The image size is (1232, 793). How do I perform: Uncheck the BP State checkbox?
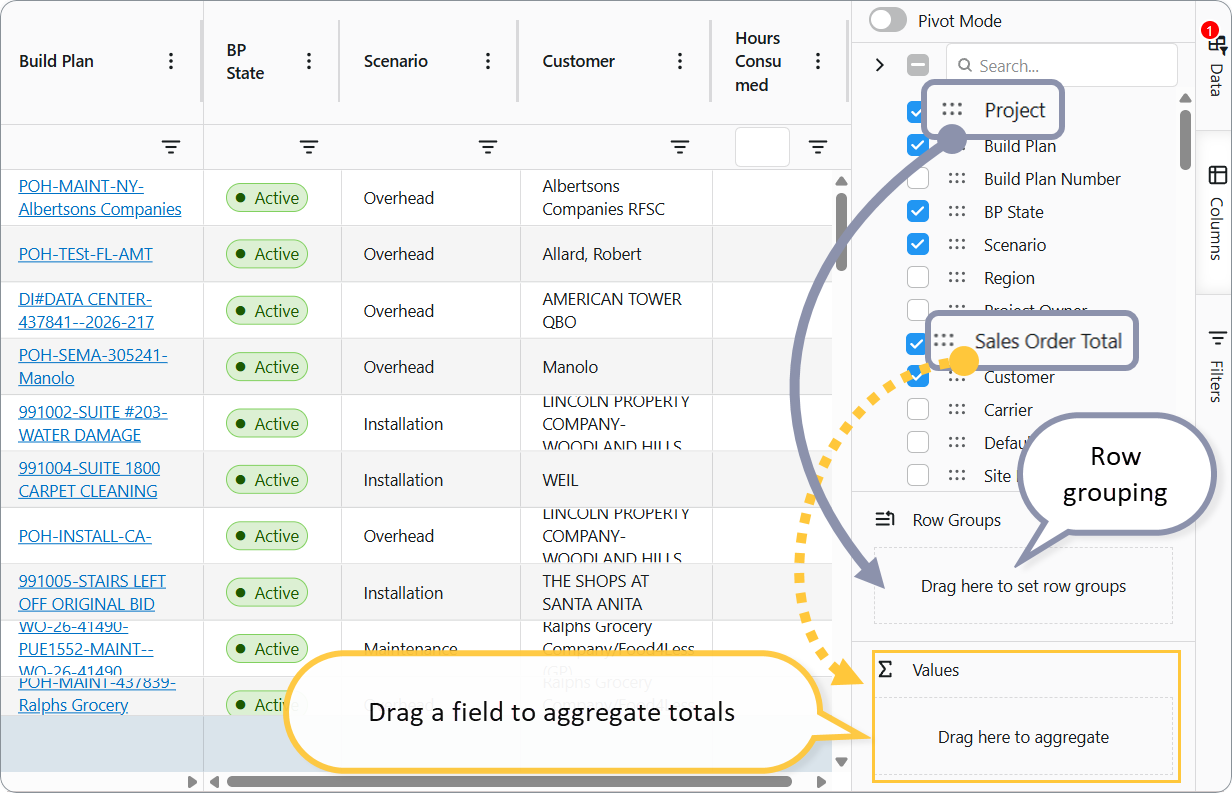pyautogui.click(x=917, y=212)
